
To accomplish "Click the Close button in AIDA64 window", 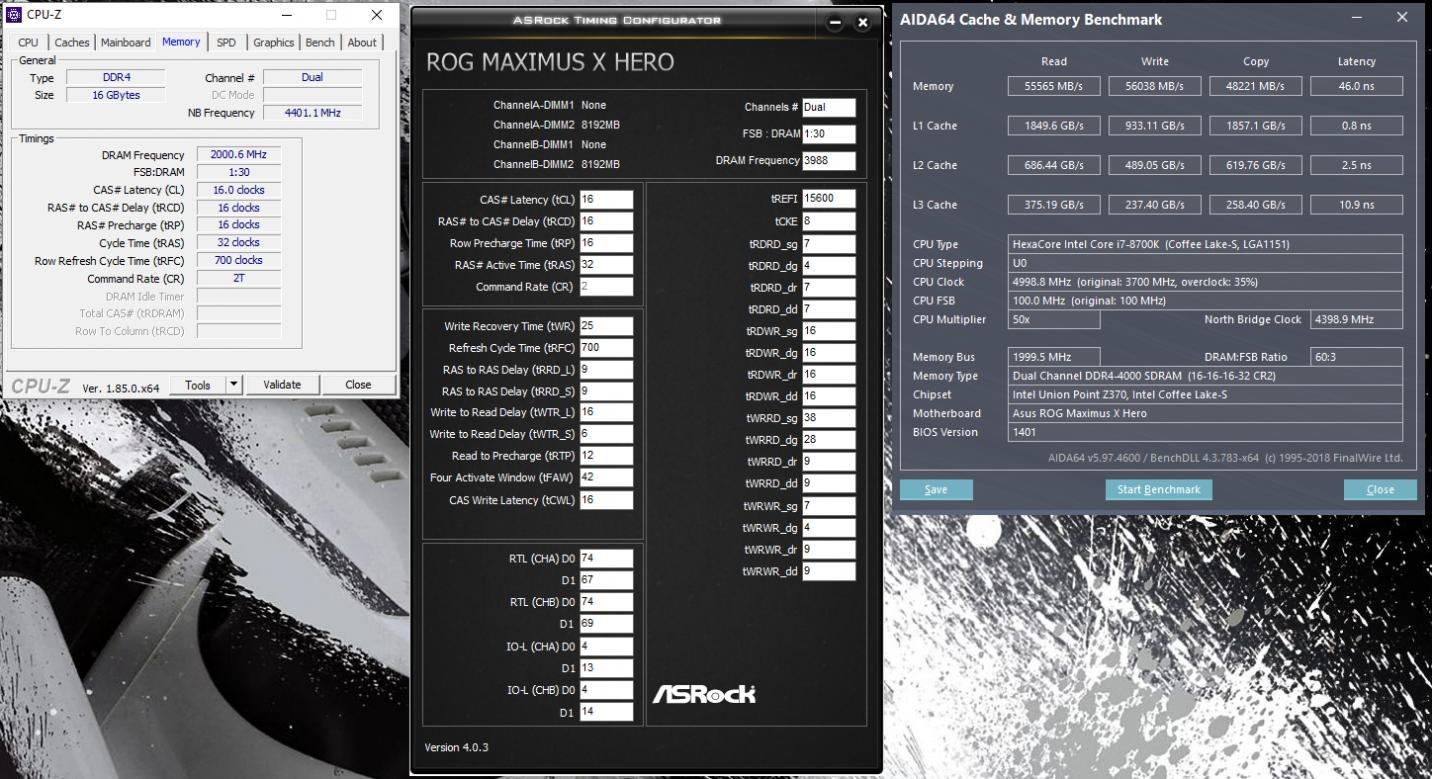I will coord(1380,489).
